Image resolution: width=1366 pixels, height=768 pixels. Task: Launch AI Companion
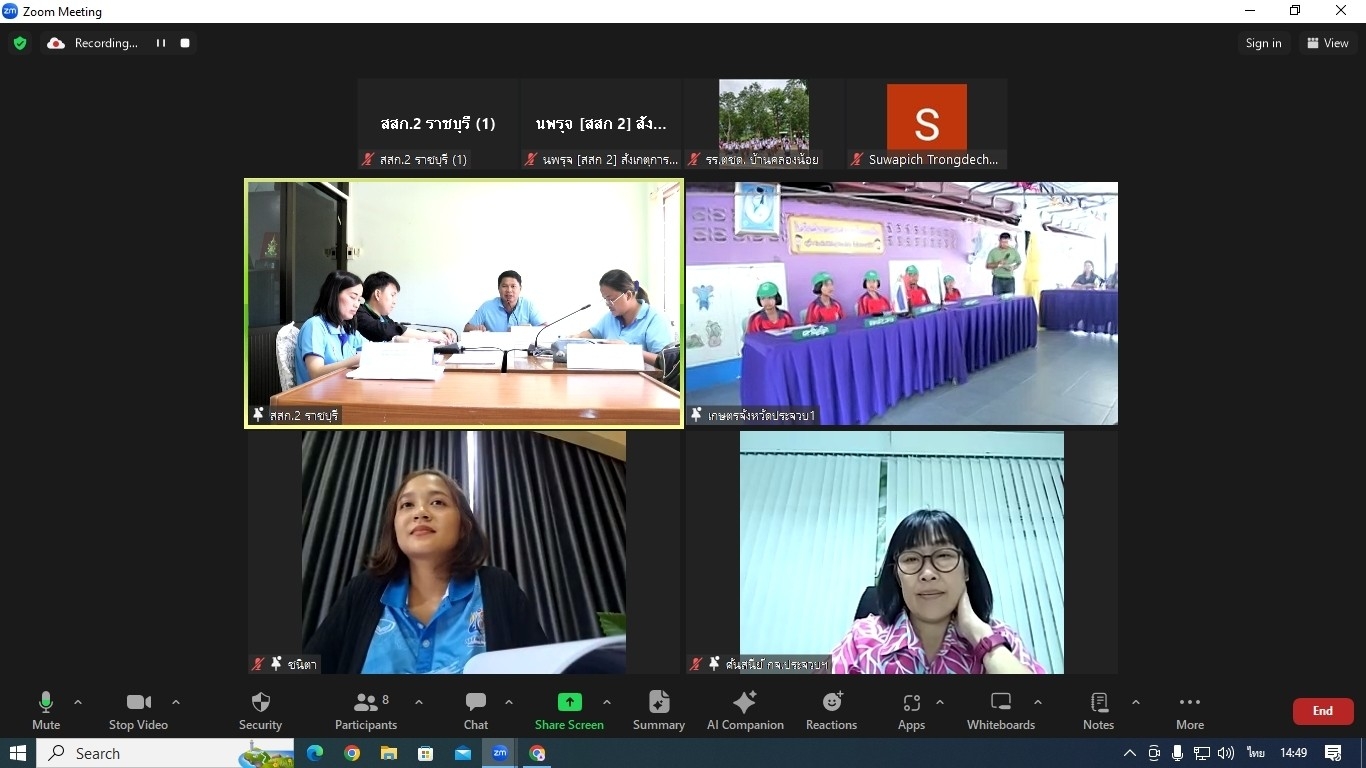coord(745,711)
